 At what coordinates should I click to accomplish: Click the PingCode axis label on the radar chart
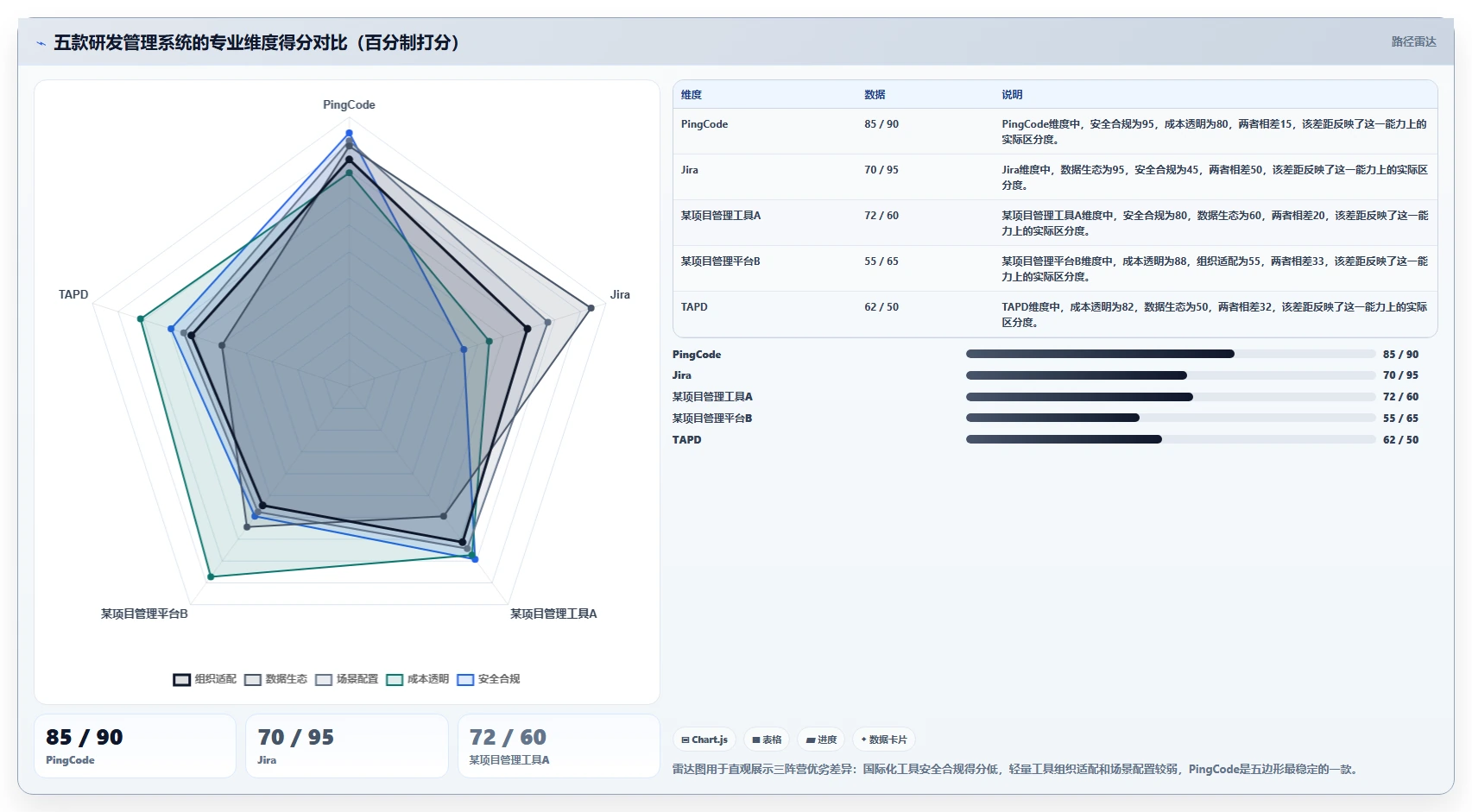point(349,104)
